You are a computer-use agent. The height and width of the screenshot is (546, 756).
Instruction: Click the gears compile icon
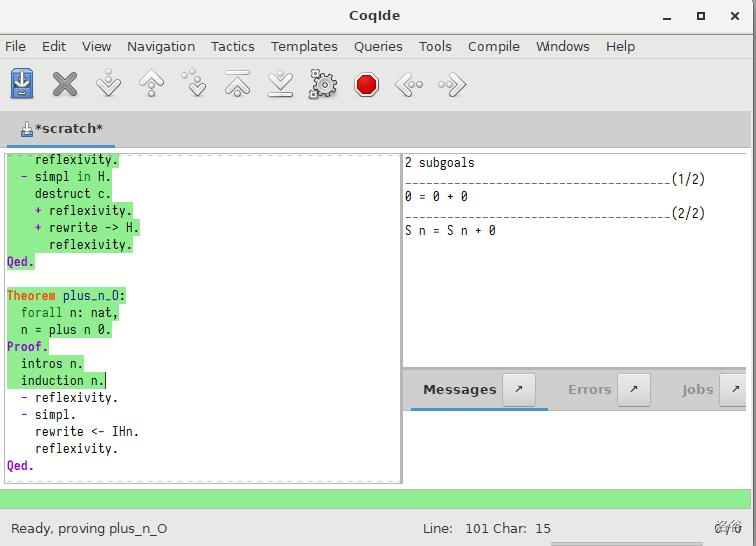(323, 85)
